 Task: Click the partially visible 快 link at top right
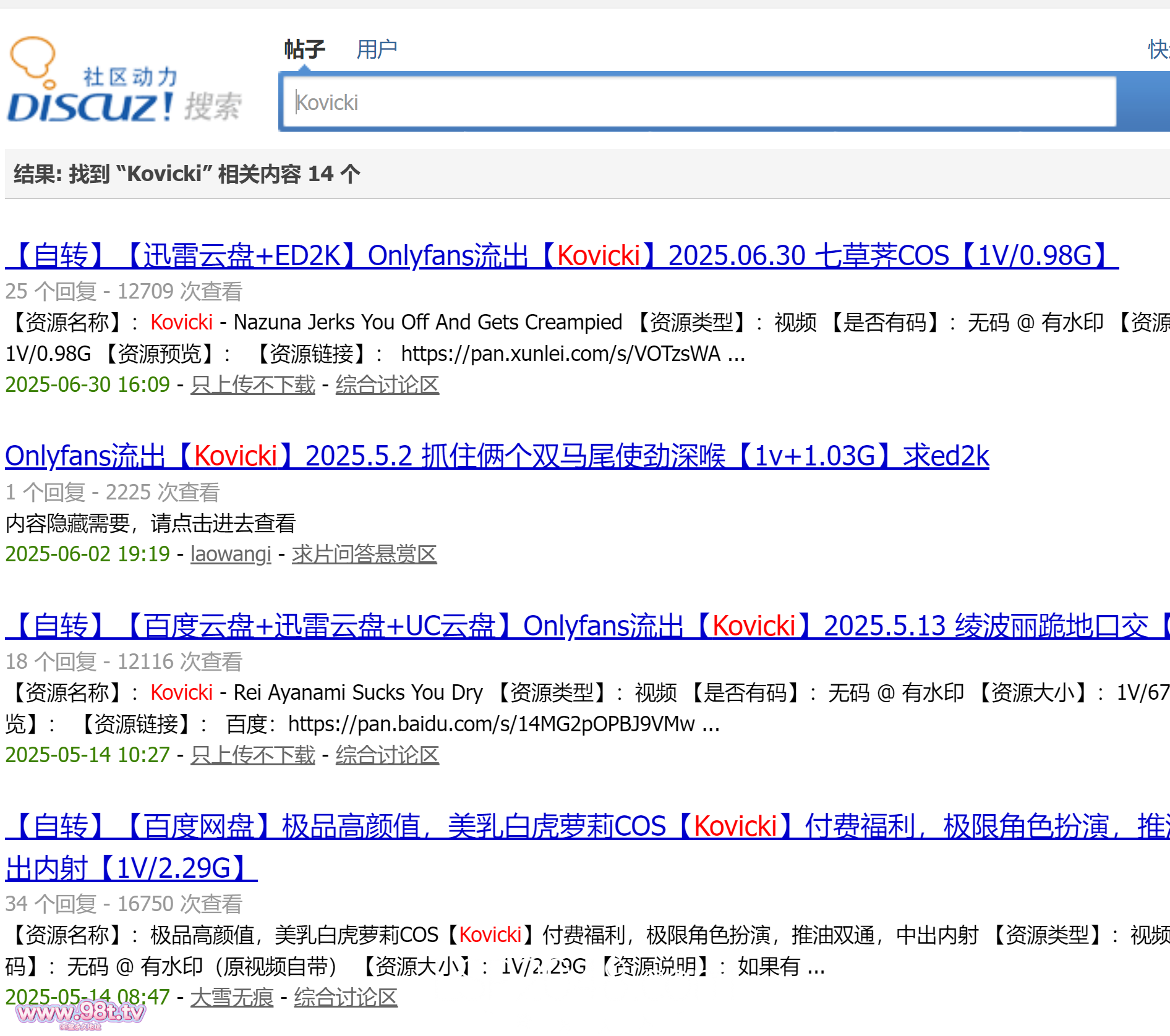point(1159,49)
